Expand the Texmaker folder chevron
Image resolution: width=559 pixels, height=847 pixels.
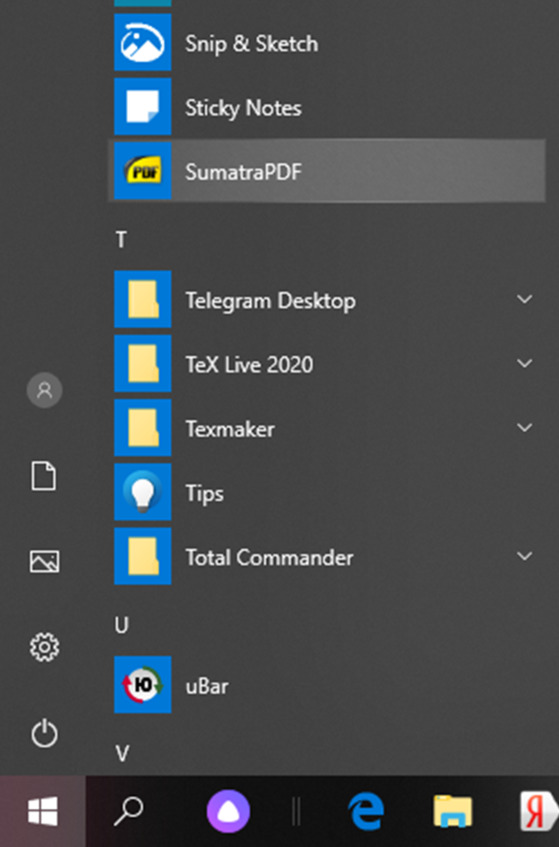pos(524,428)
